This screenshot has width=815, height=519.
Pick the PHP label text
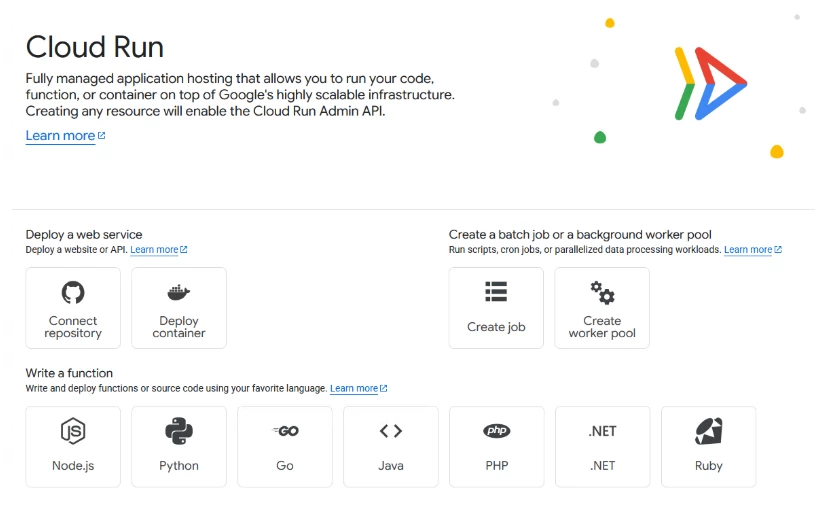(497, 465)
